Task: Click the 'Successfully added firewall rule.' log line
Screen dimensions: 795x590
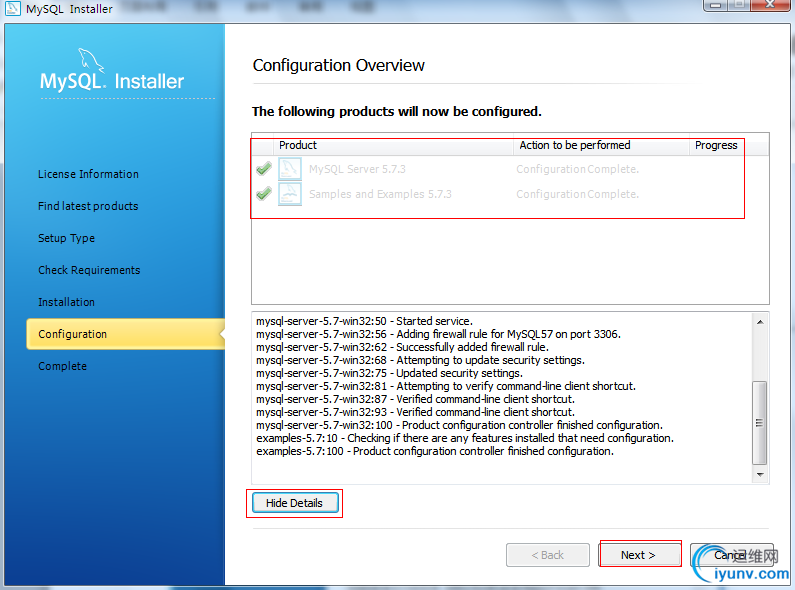Action: (x=402, y=347)
